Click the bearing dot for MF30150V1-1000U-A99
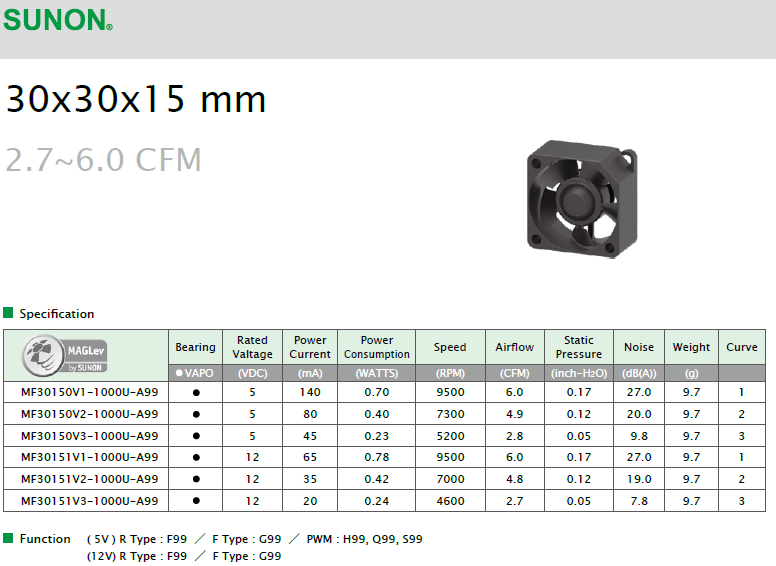The image size is (776, 566). click(196, 393)
